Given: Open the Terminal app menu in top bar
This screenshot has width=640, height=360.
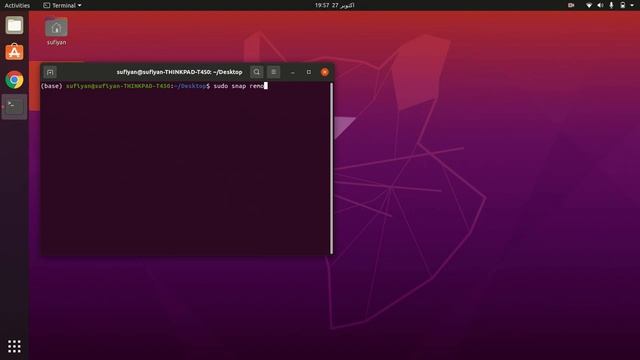Looking at the screenshot, I should [62, 5].
